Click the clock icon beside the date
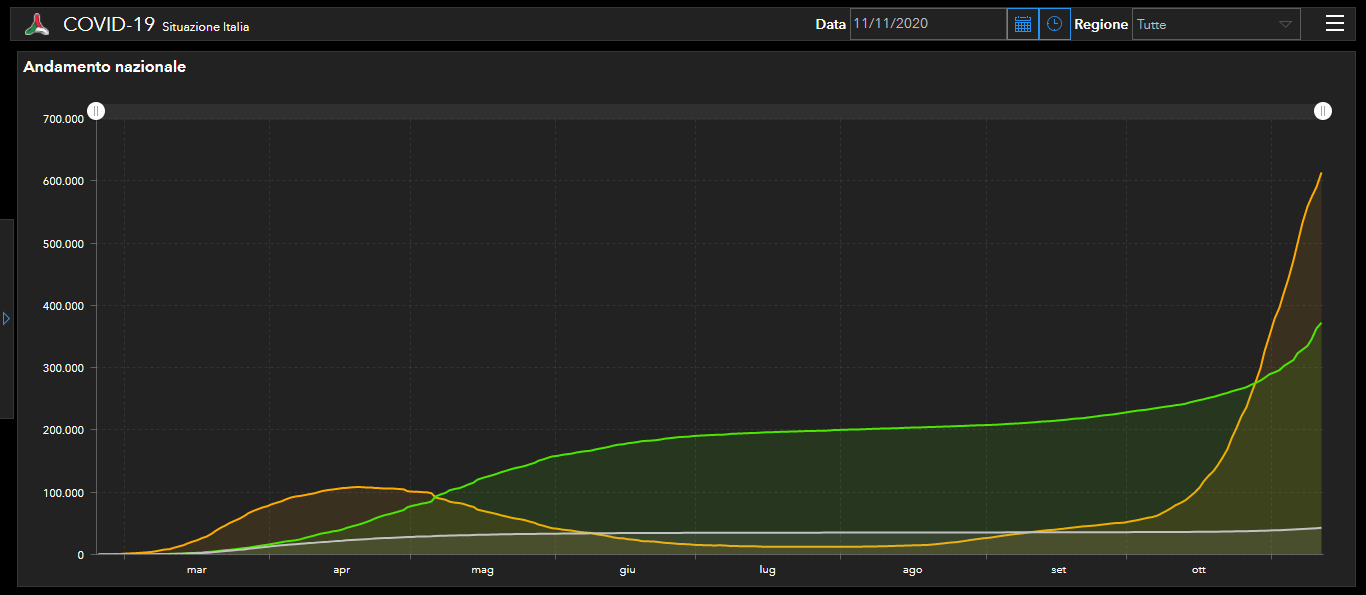The image size is (1366, 595). [1054, 24]
